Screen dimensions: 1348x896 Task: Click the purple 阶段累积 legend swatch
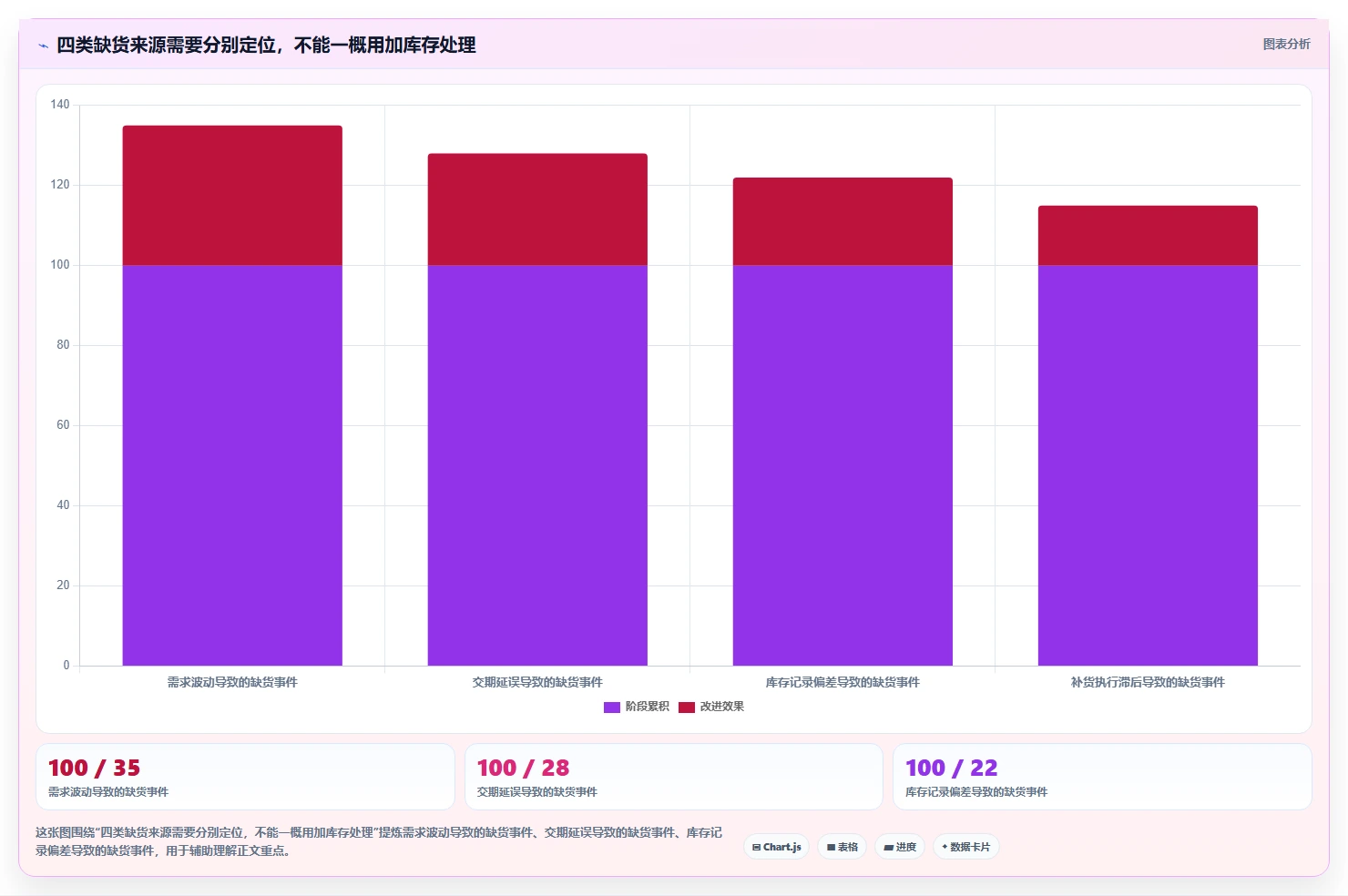[x=612, y=708]
